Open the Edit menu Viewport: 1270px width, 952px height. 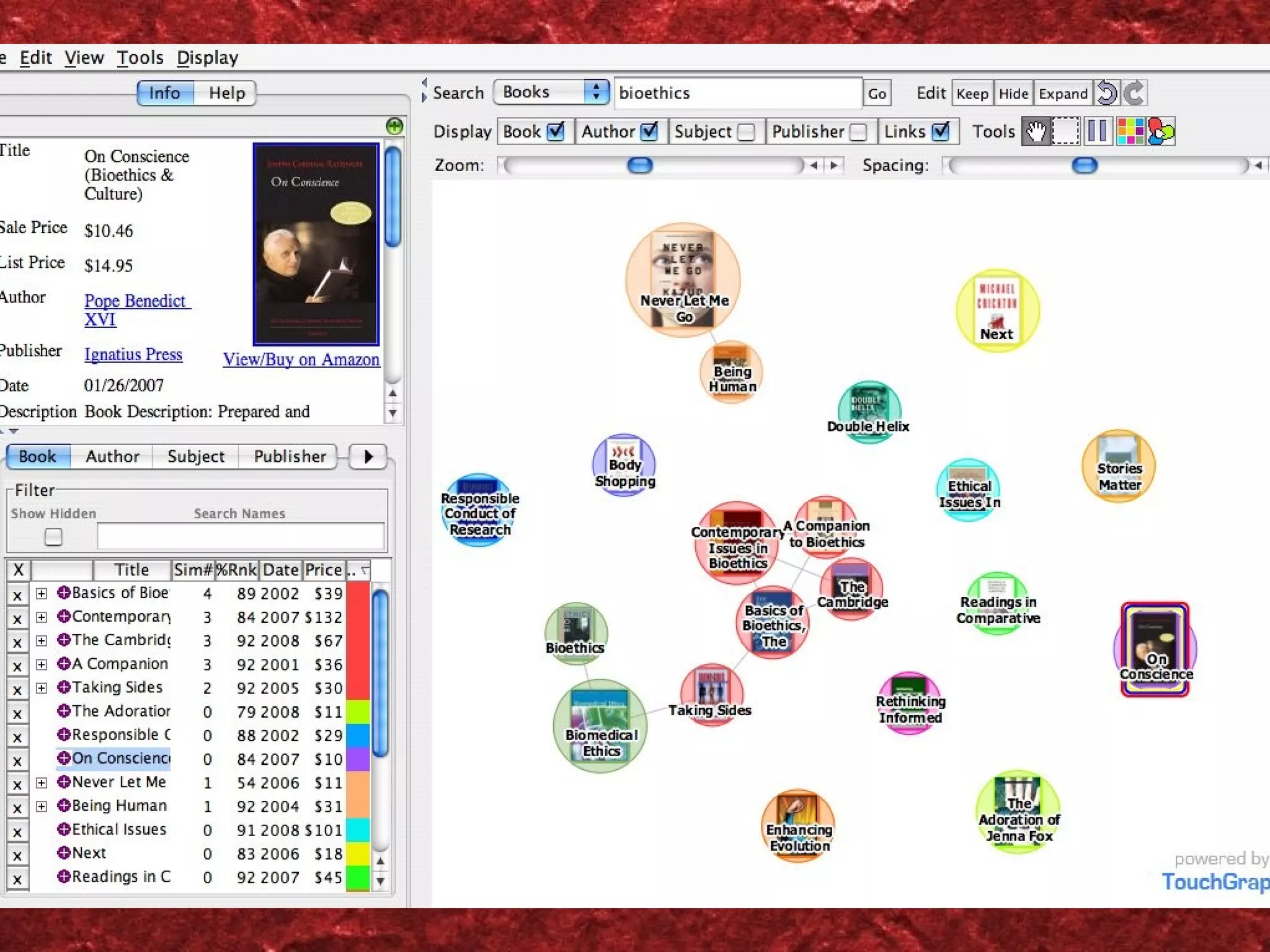pos(36,58)
